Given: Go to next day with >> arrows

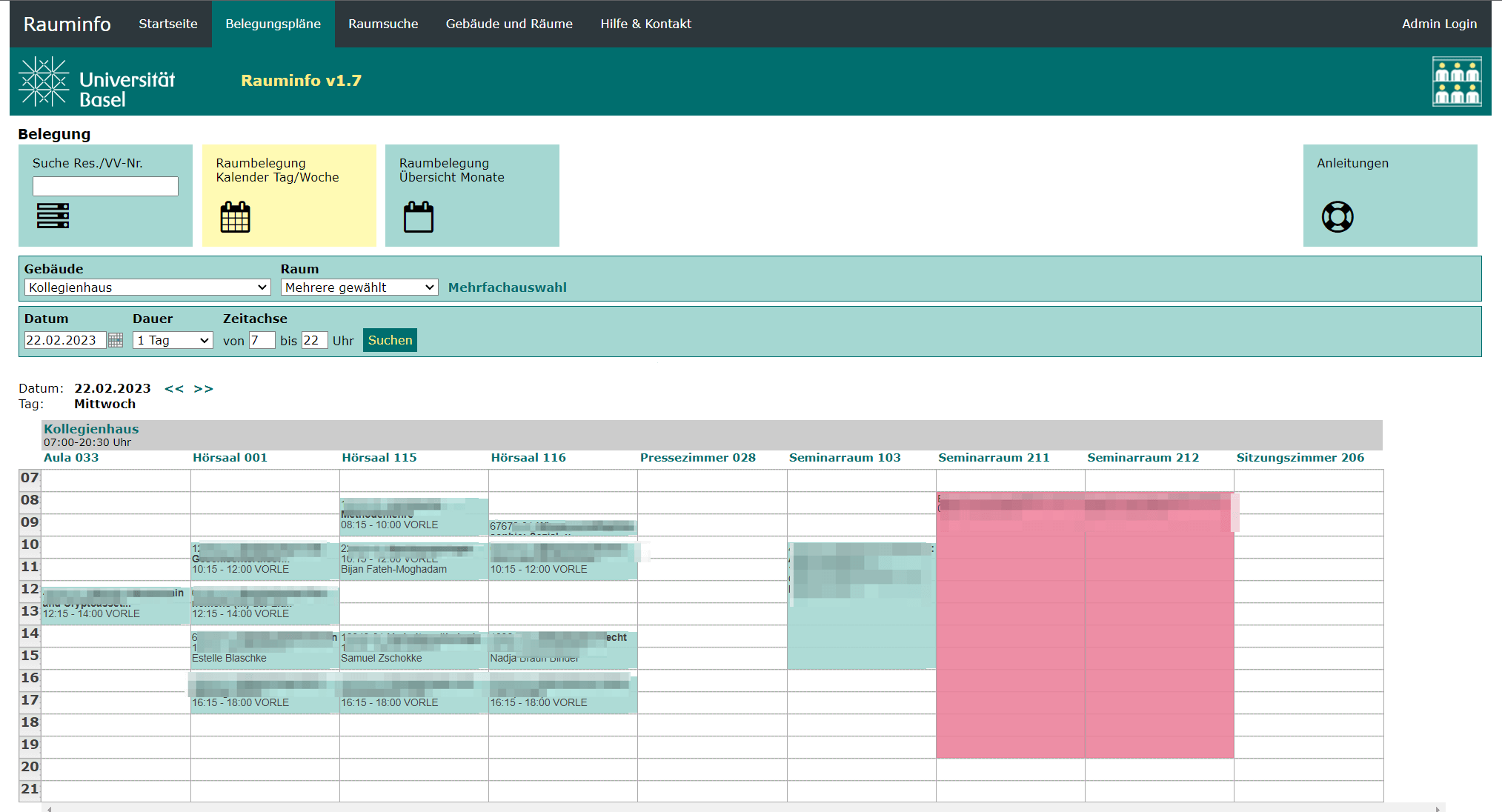Looking at the screenshot, I should point(204,389).
